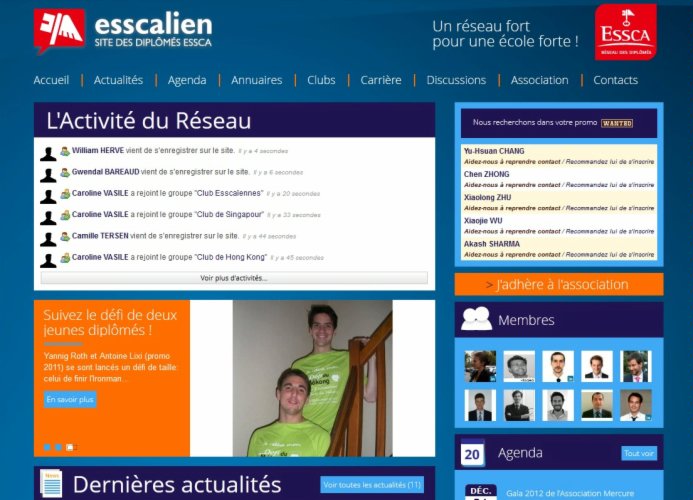Click J'adhère à l'association button

click(558, 285)
